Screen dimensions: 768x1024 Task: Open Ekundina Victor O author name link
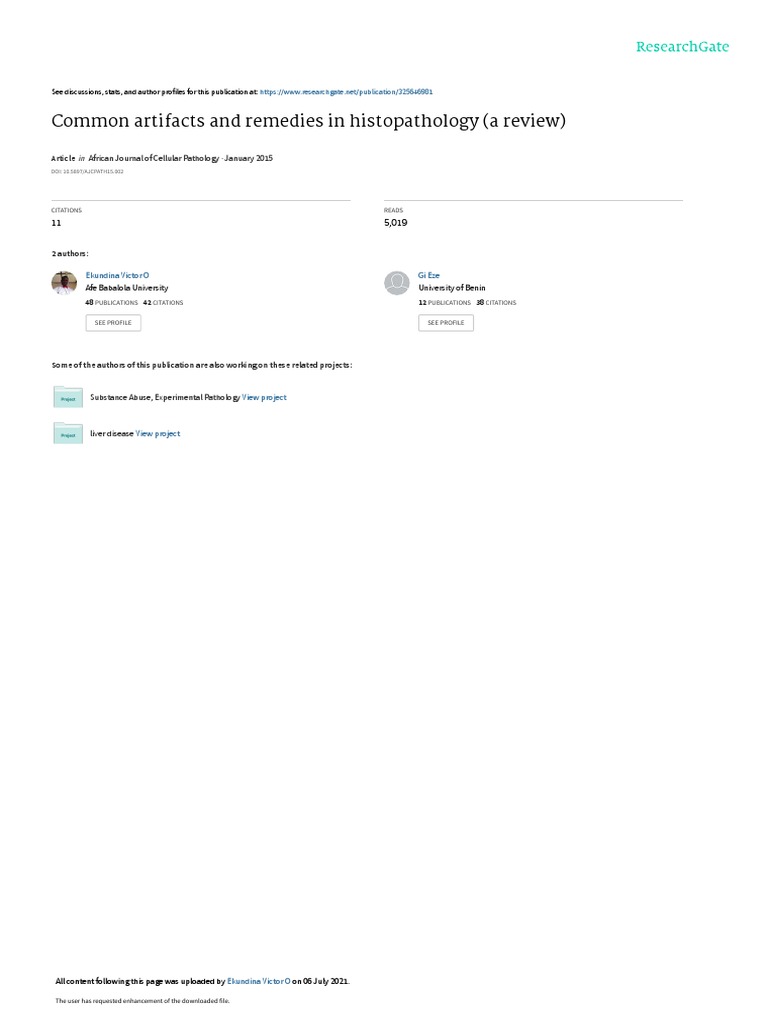click(118, 276)
